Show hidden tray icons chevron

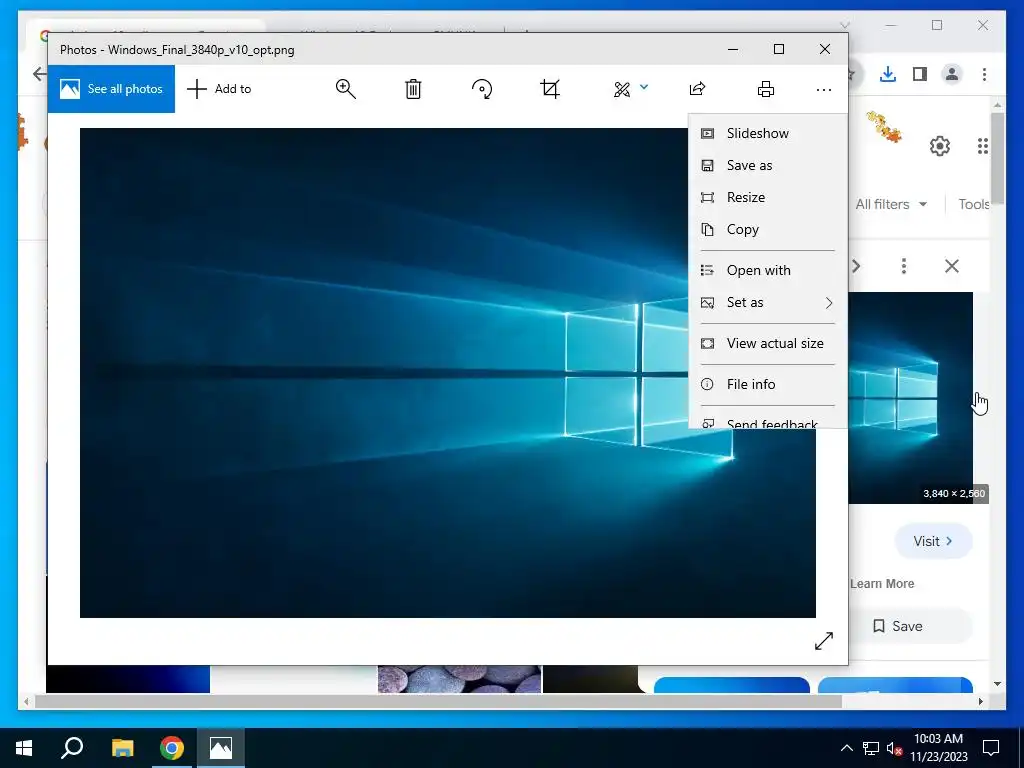(846, 748)
